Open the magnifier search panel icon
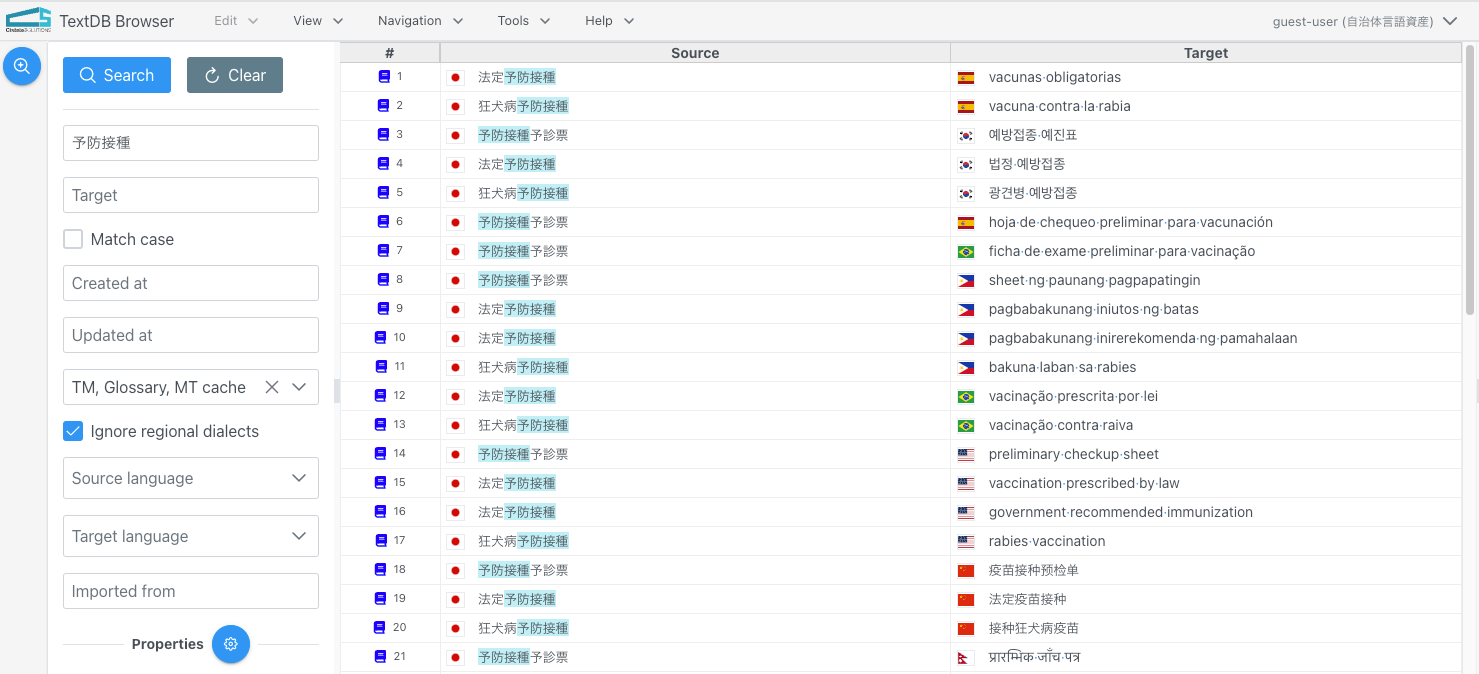1479x674 pixels. point(21,66)
